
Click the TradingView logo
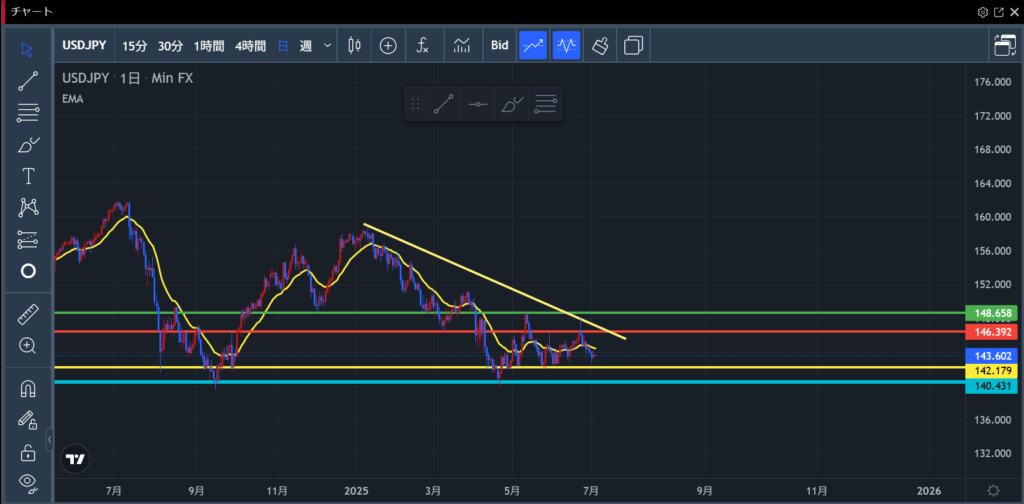[75, 459]
